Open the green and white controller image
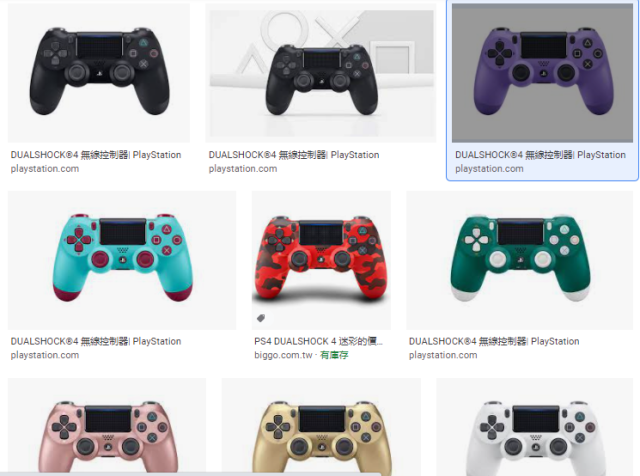Screen dimensions: 640x476 [x=520, y=260]
